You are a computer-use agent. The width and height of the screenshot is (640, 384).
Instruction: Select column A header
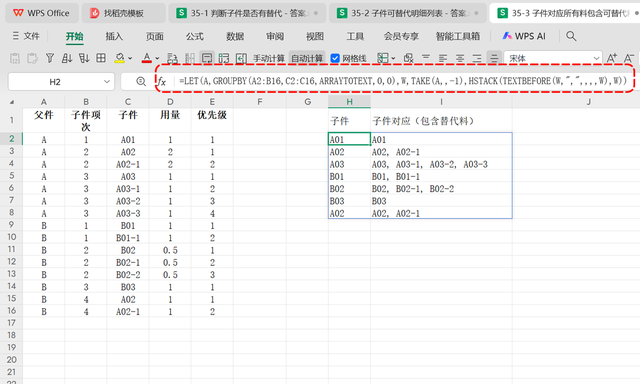[x=44, y=102]
